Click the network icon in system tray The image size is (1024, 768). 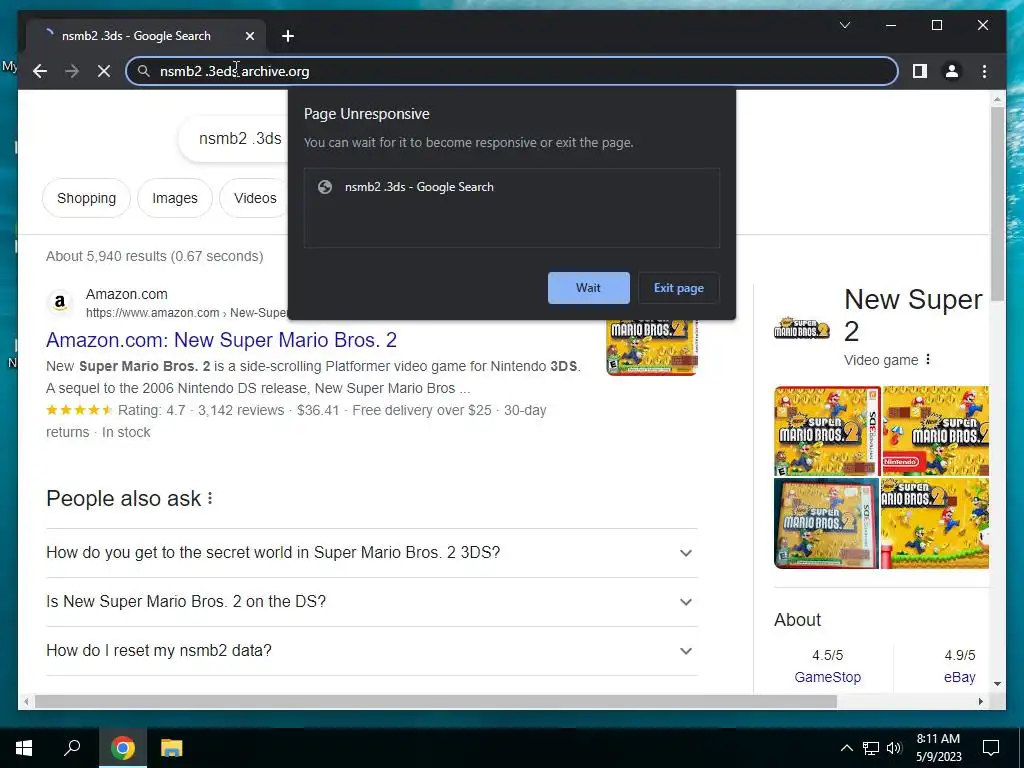pyautogui.click(x=871, y=748)
